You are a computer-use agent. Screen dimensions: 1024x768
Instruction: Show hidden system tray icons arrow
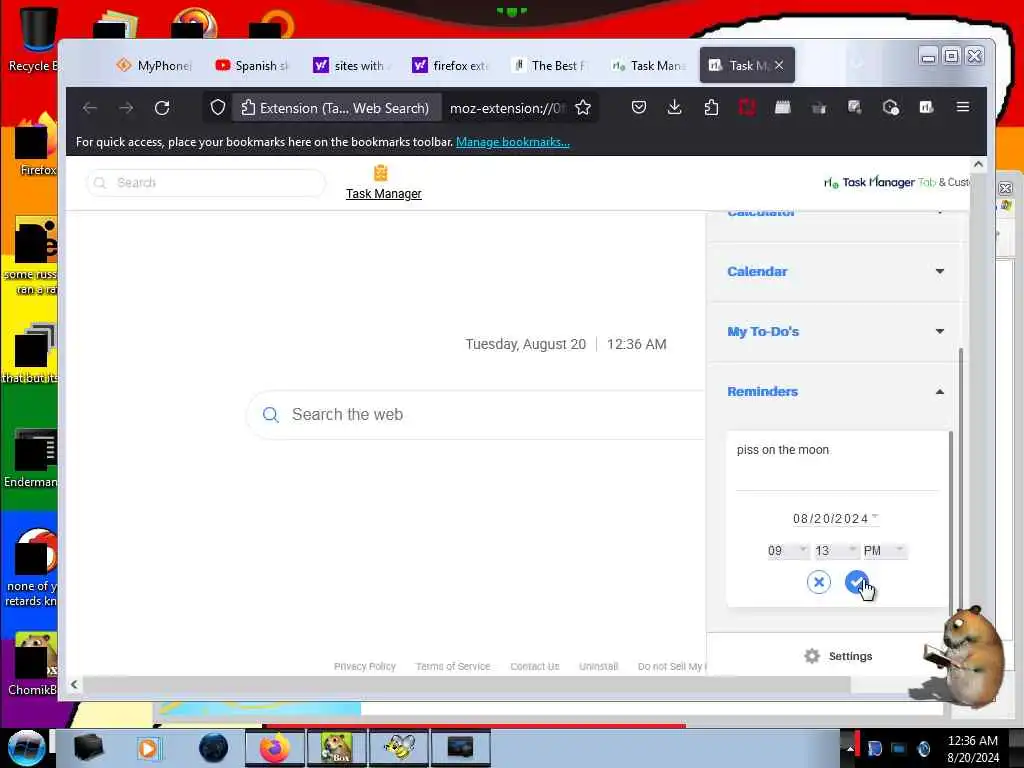[x=850, y=748]
